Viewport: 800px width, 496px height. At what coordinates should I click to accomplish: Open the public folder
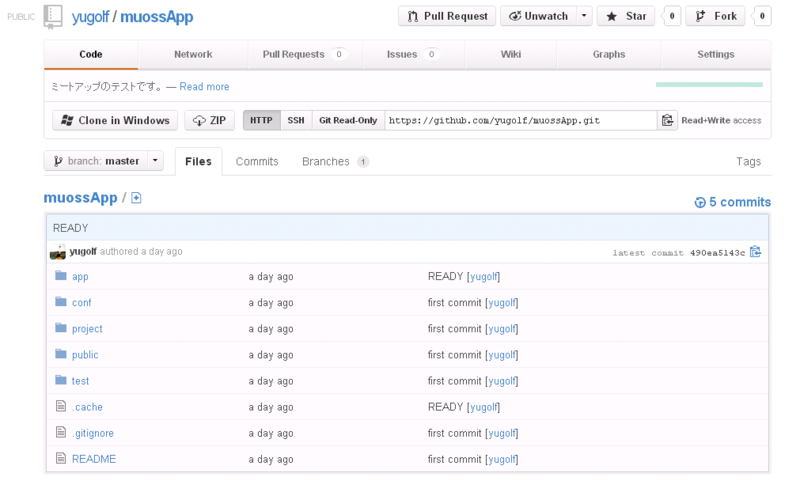pos(85,355)
